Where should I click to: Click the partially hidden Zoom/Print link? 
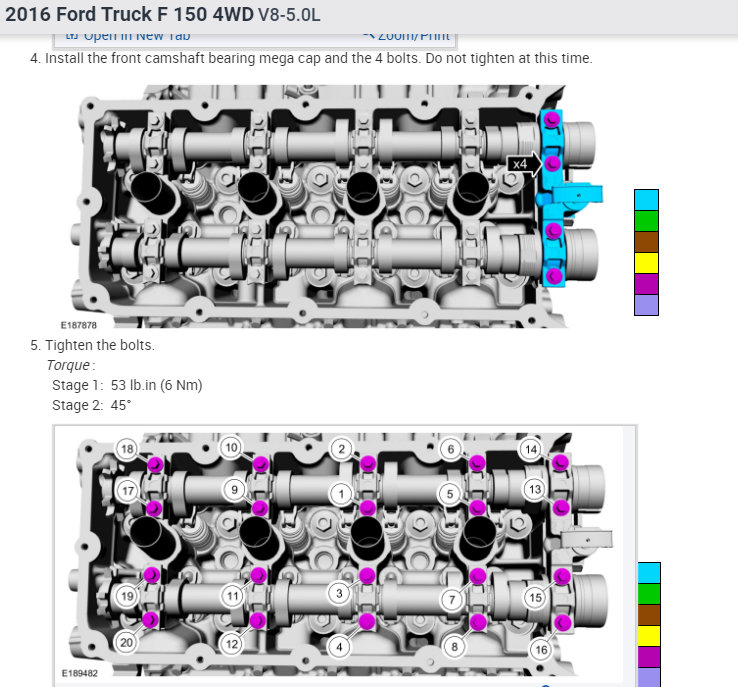tap(406, 37)
